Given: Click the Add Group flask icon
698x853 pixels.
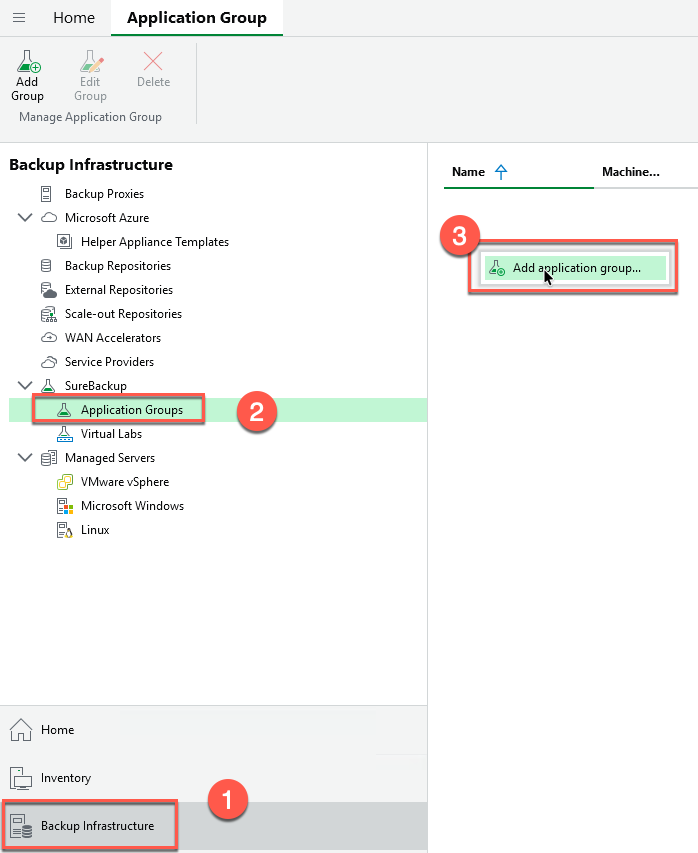Looking at the screenshot, I should (27, 62).
